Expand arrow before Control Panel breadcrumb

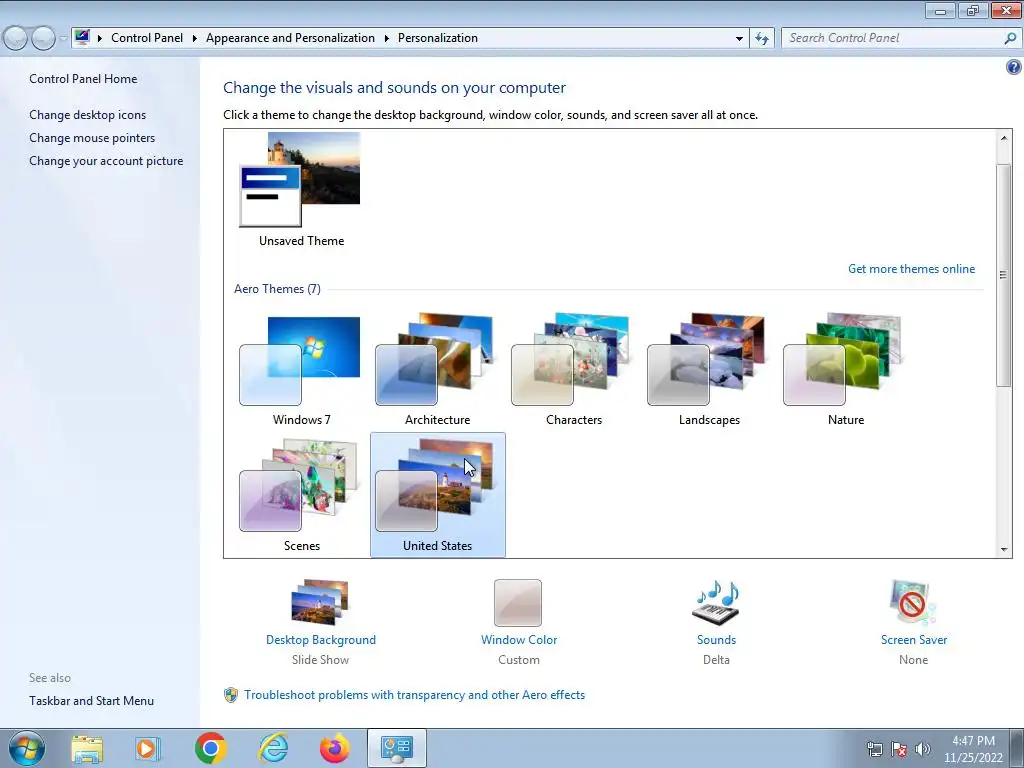click(100, 38)
